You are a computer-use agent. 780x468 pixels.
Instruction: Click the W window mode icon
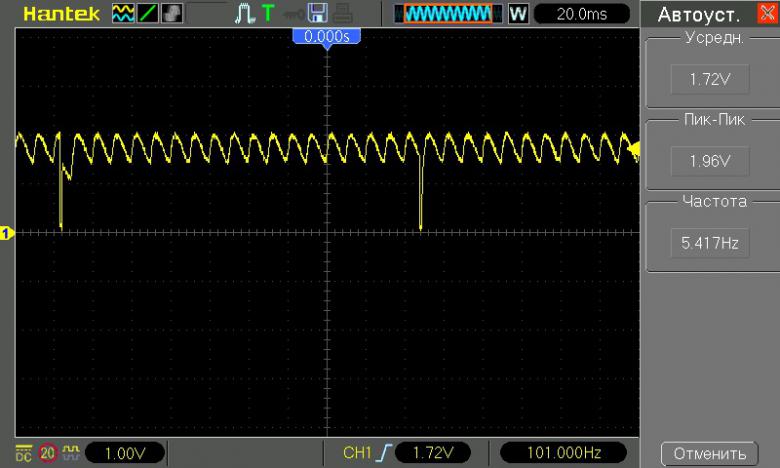coord(518,13)
